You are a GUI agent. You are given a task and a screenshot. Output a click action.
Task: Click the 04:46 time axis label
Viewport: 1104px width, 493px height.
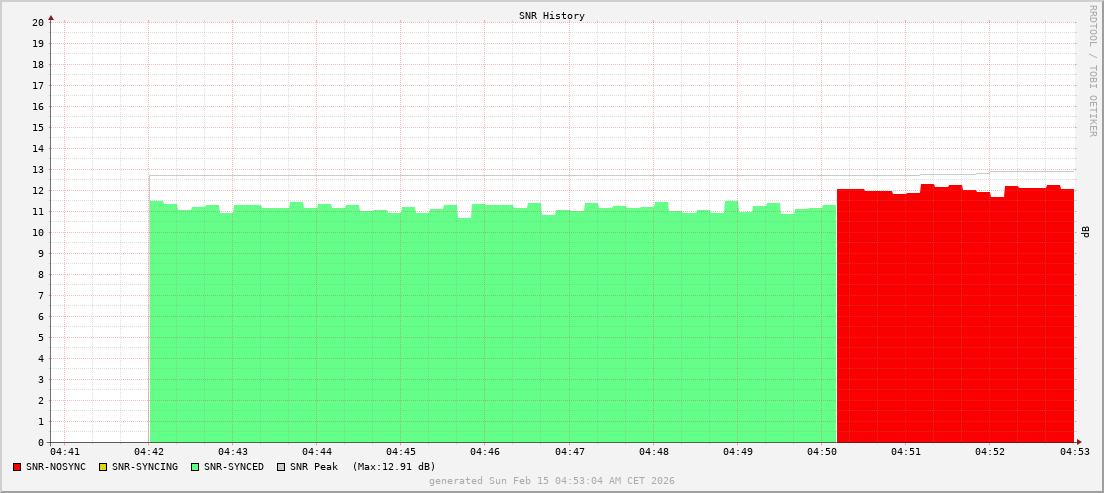click(485, 453)
